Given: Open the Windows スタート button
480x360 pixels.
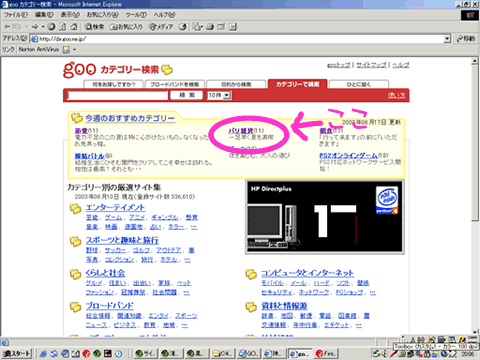Looking at the screenshot, I should (x=16, y=353).
